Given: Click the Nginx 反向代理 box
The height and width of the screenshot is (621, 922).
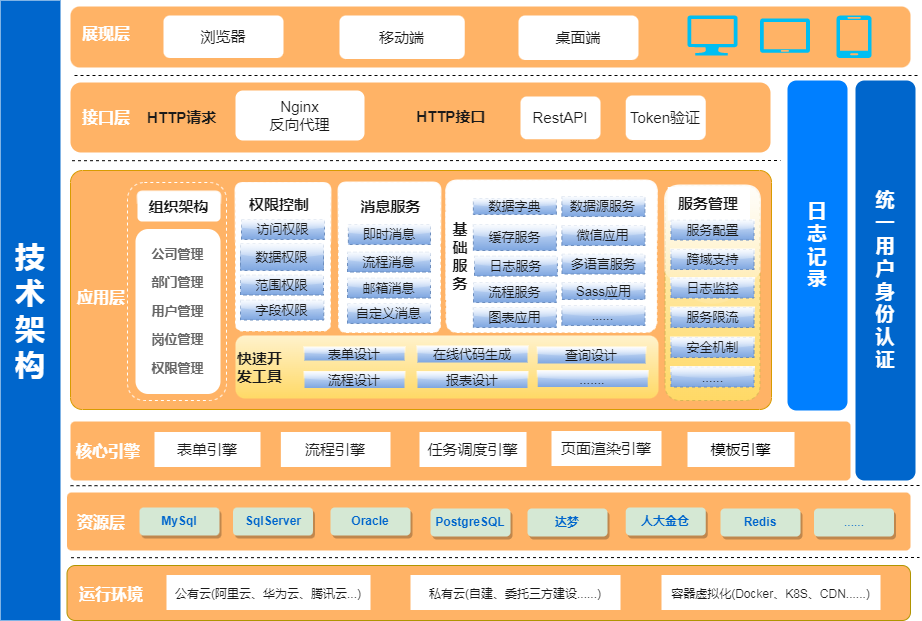Looking at the screenshot, I should point(299,116).
